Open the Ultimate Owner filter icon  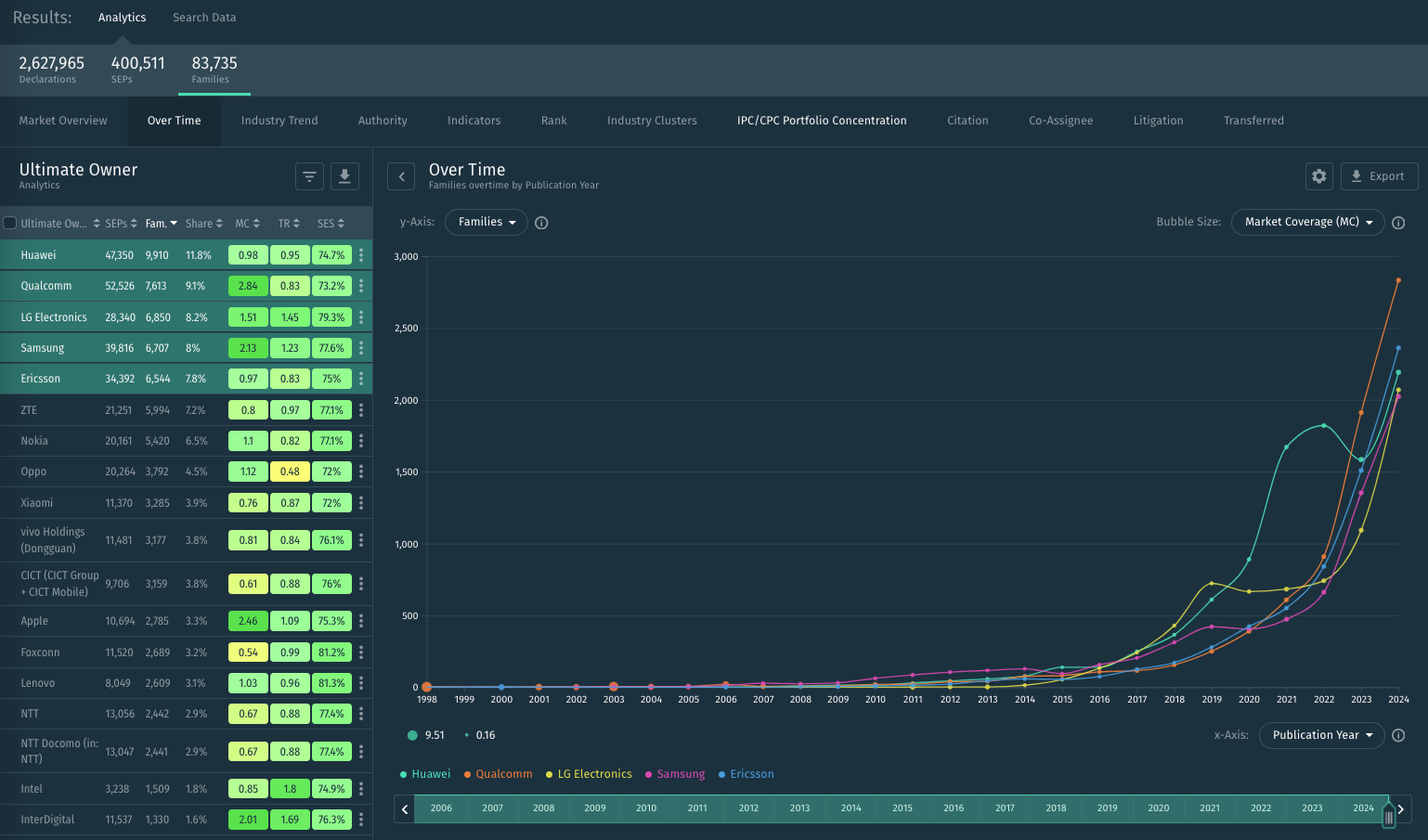[309, 176]
